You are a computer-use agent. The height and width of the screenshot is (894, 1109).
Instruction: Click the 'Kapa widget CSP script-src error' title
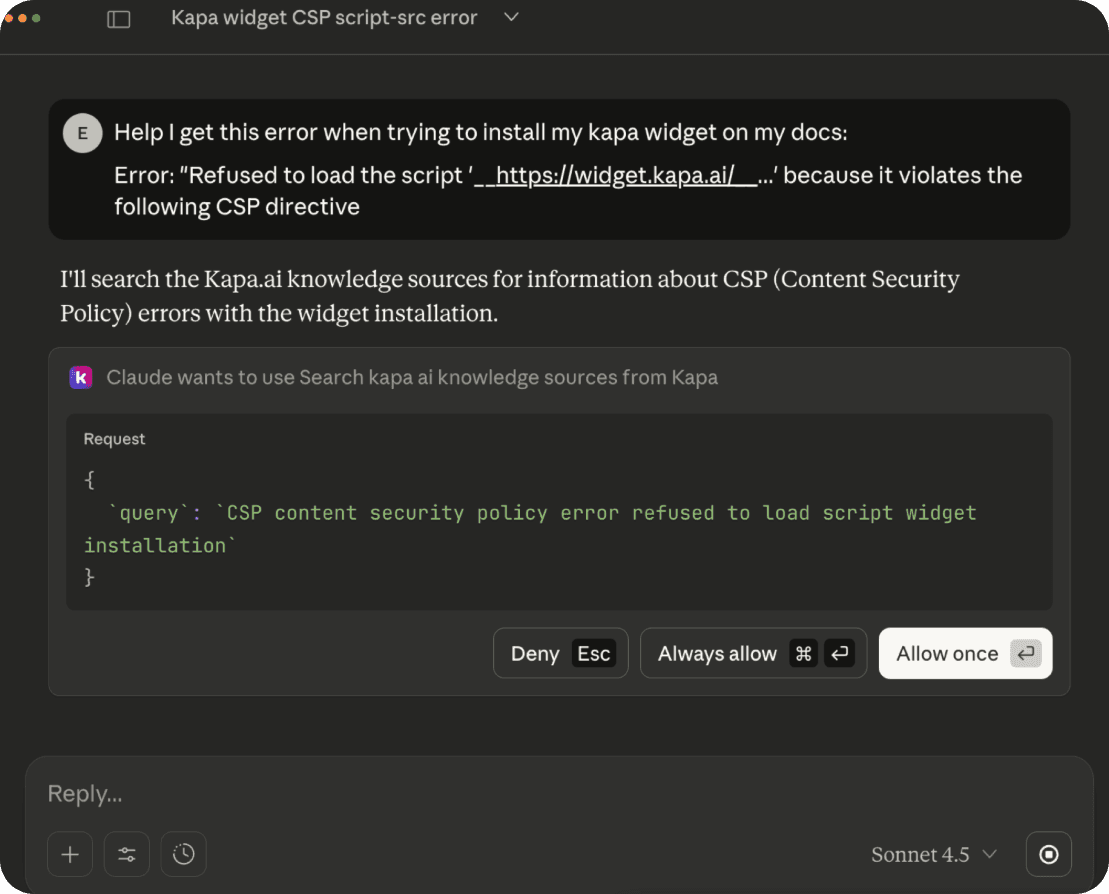(x=324, y=18)
